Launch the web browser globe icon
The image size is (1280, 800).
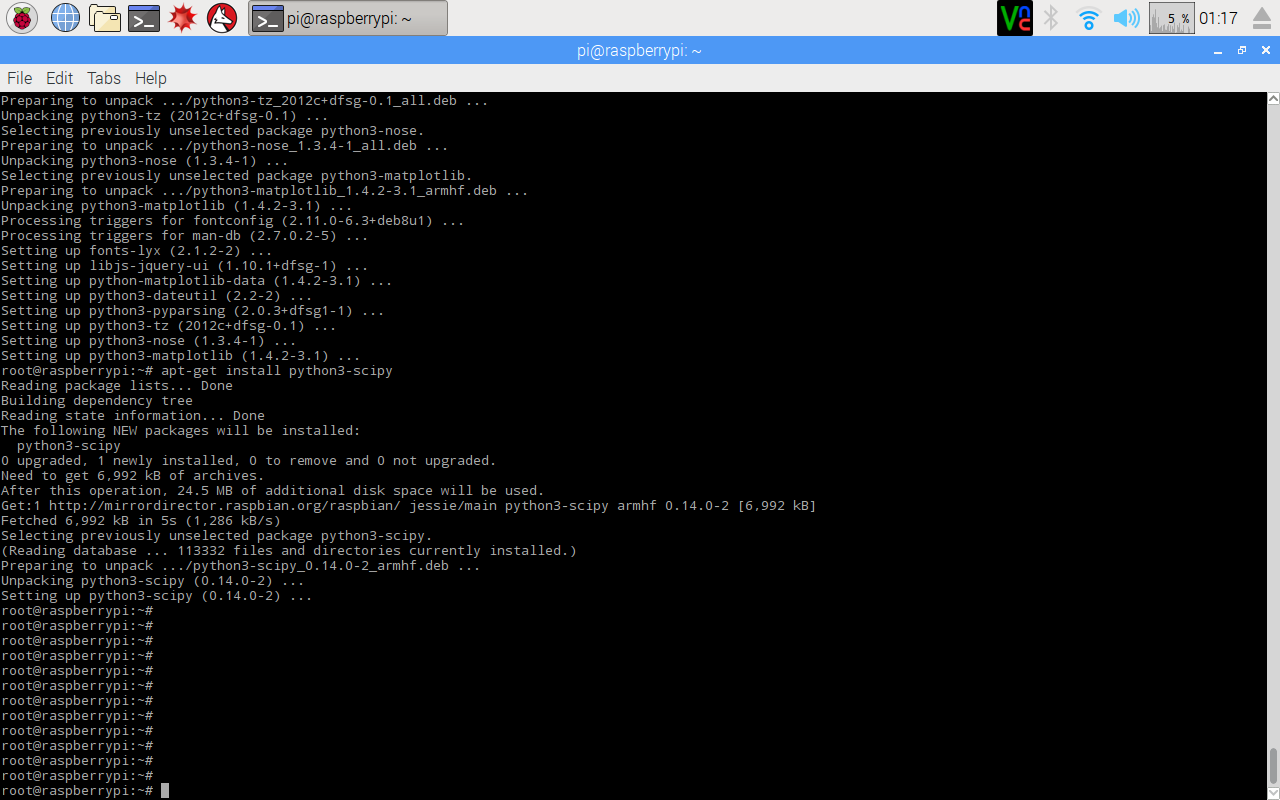[65, 18]
